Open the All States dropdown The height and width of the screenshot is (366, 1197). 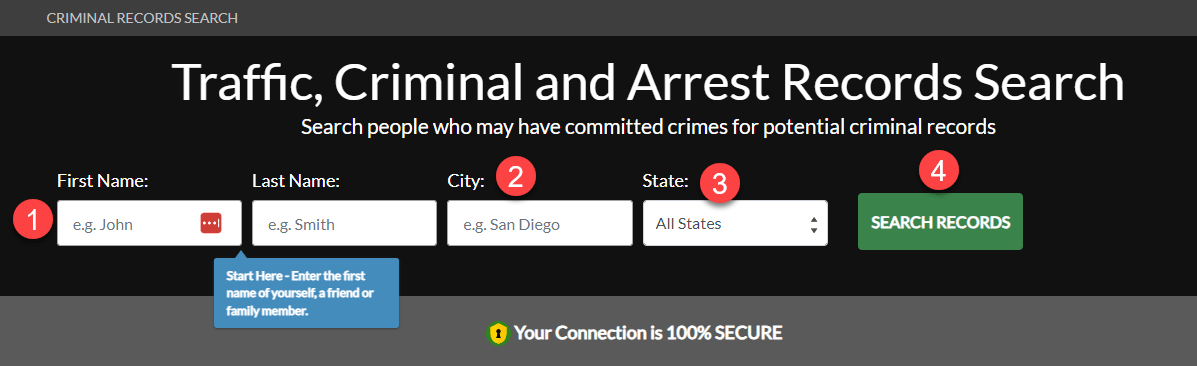pos(735,223)
